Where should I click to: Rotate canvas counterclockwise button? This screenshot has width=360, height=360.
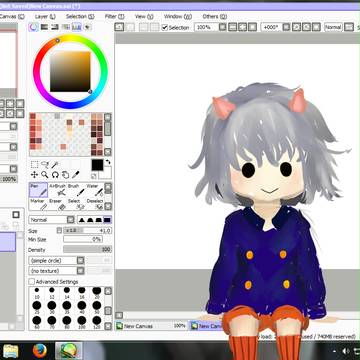[297, 27]
